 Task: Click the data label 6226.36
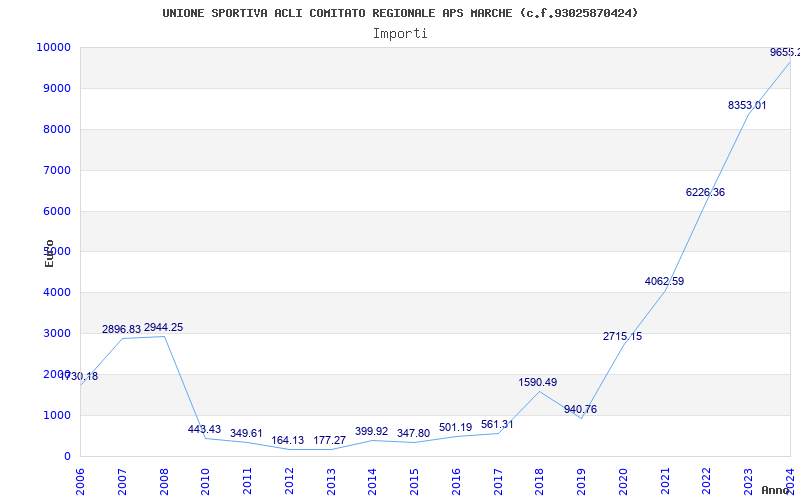click(705, 193)
